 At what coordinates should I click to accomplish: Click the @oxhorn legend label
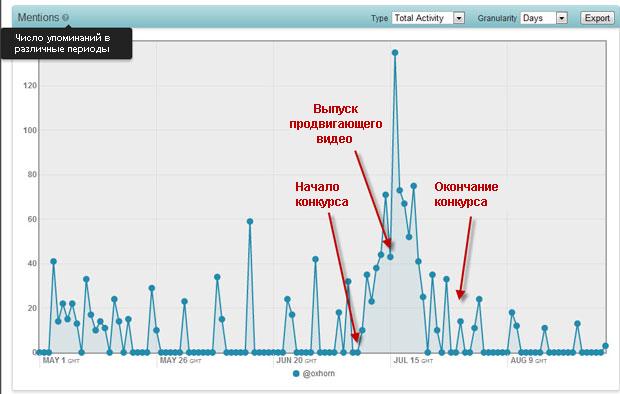318,373
